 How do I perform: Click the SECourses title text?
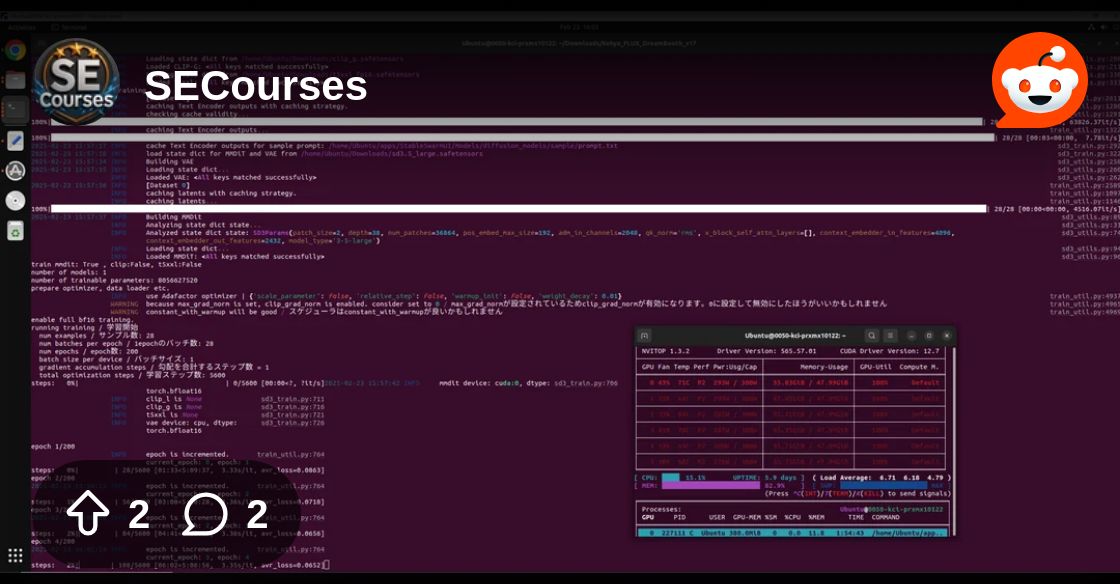coord(256,86)
